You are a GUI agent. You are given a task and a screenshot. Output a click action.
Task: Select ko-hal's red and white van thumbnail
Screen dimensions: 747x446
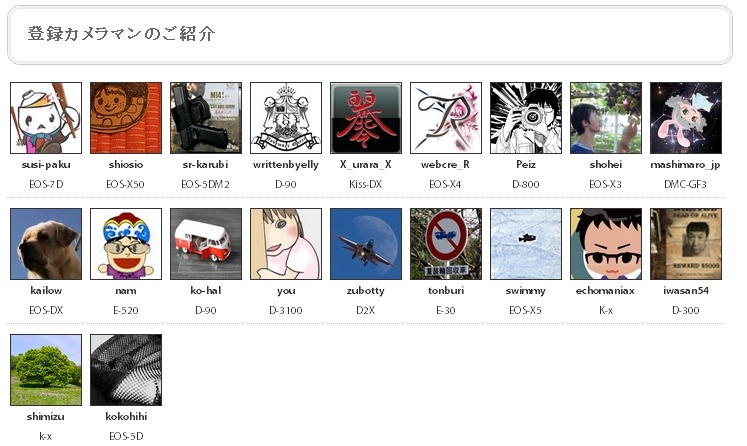(206, 243)
